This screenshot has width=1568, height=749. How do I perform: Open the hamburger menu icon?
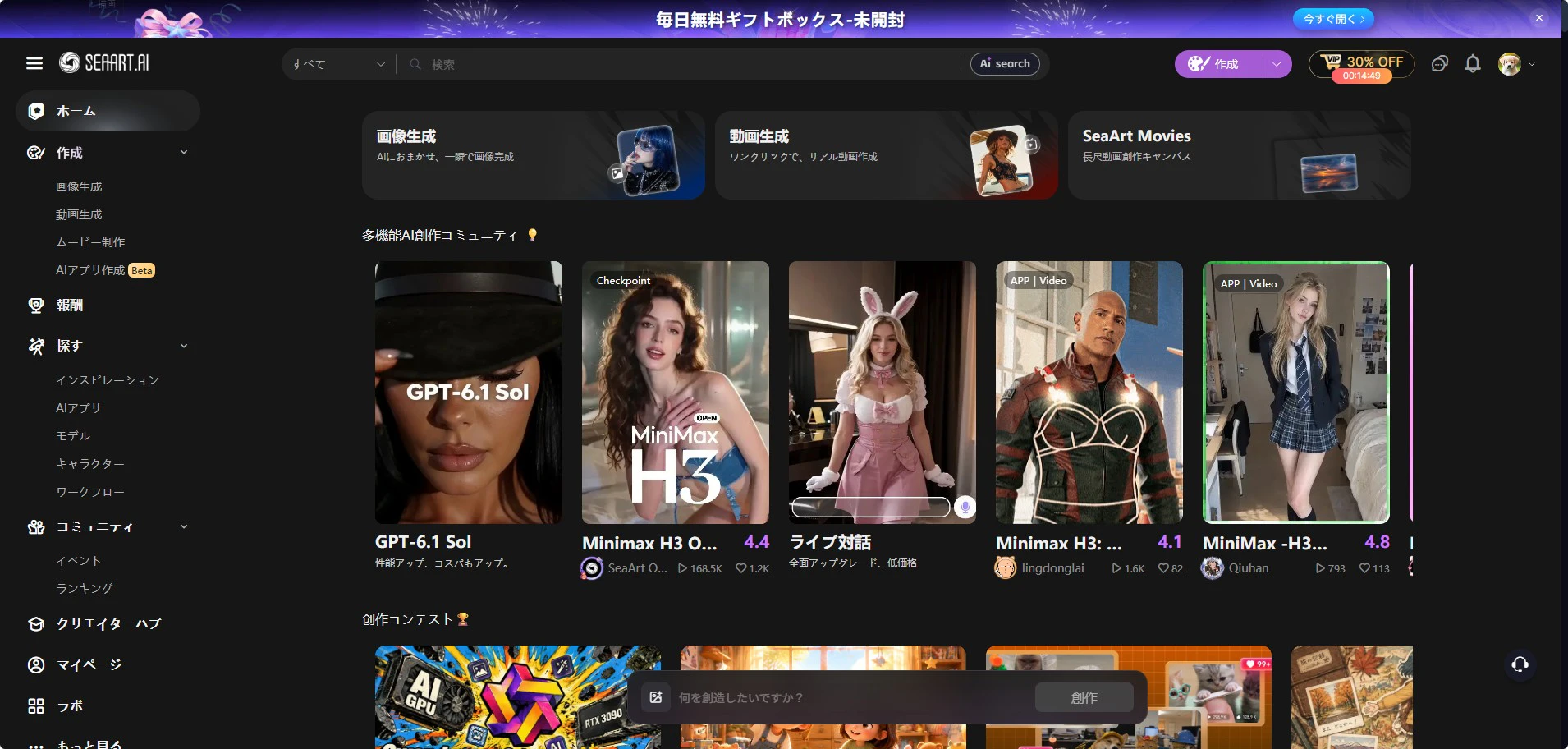[34, 63]
